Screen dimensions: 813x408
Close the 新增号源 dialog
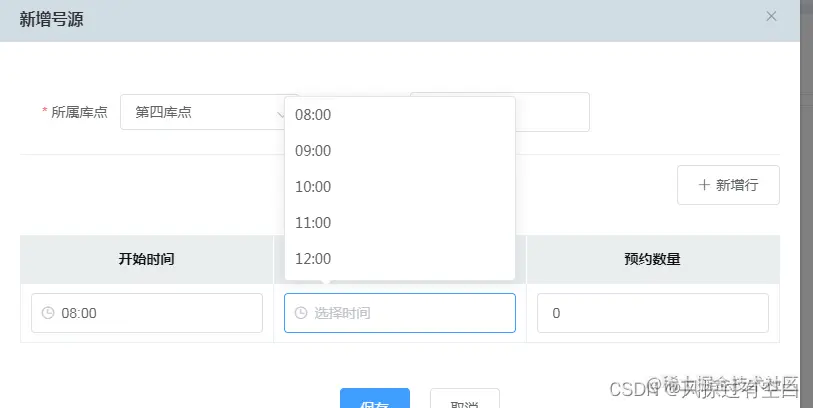point(771,16)
